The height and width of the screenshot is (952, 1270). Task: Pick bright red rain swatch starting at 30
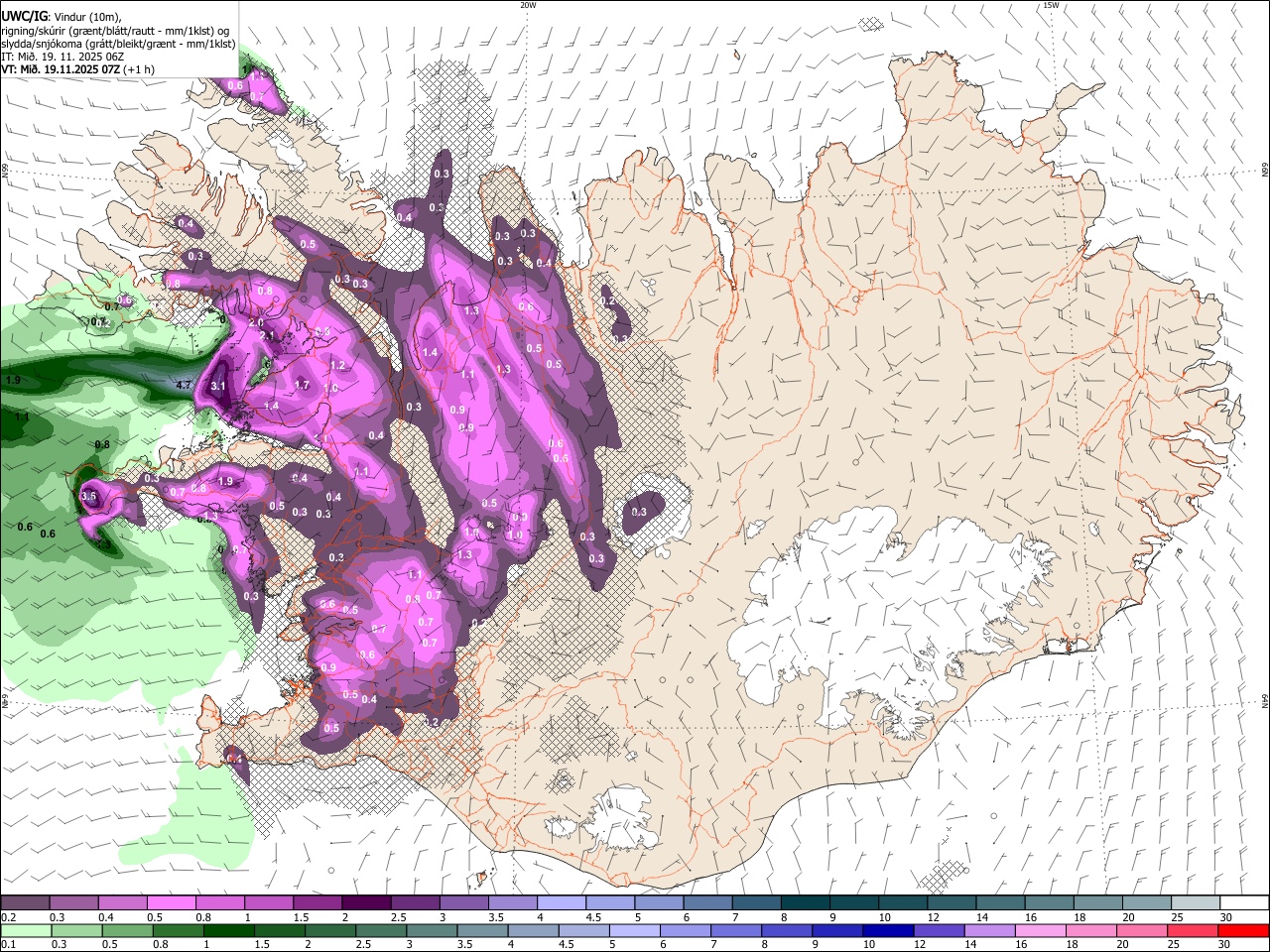[x=1243, y=930]
